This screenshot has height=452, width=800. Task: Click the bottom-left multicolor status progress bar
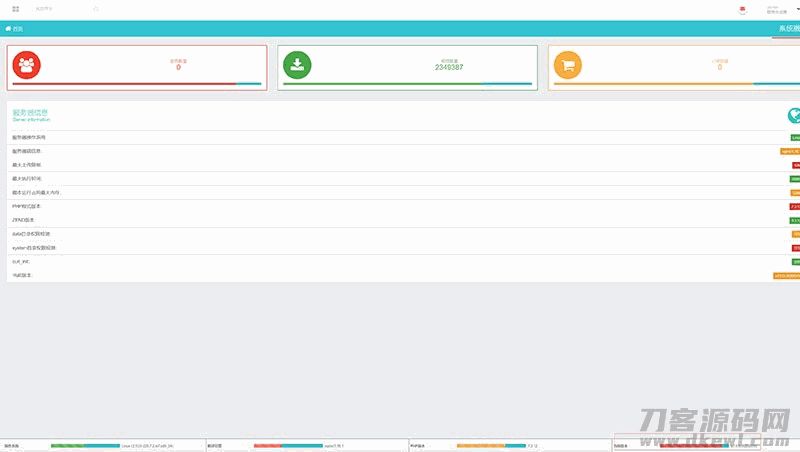[x=85, y=445]
